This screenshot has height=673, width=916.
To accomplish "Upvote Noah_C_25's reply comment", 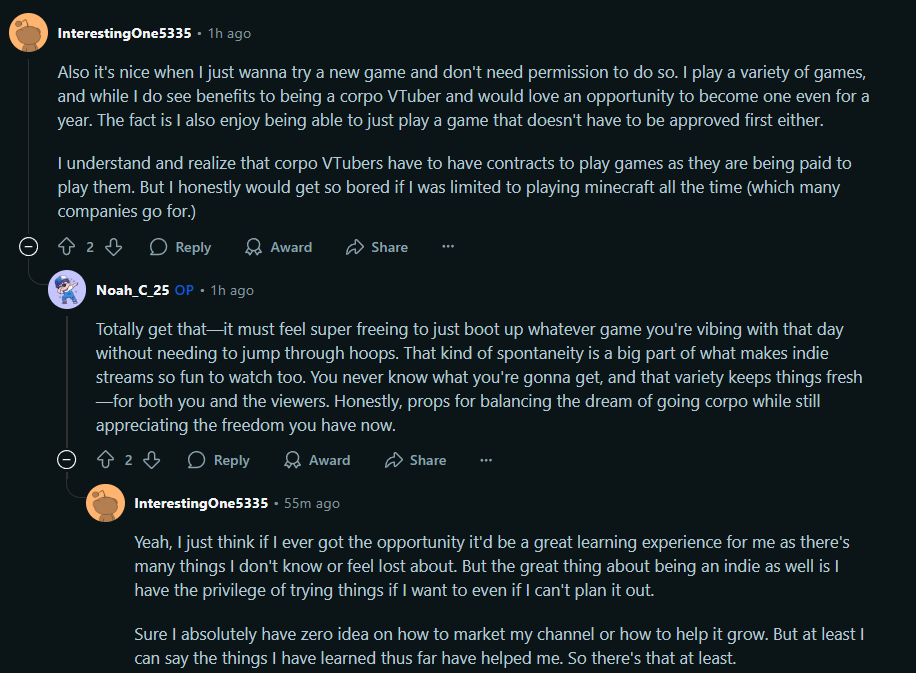I will point(106,460).
